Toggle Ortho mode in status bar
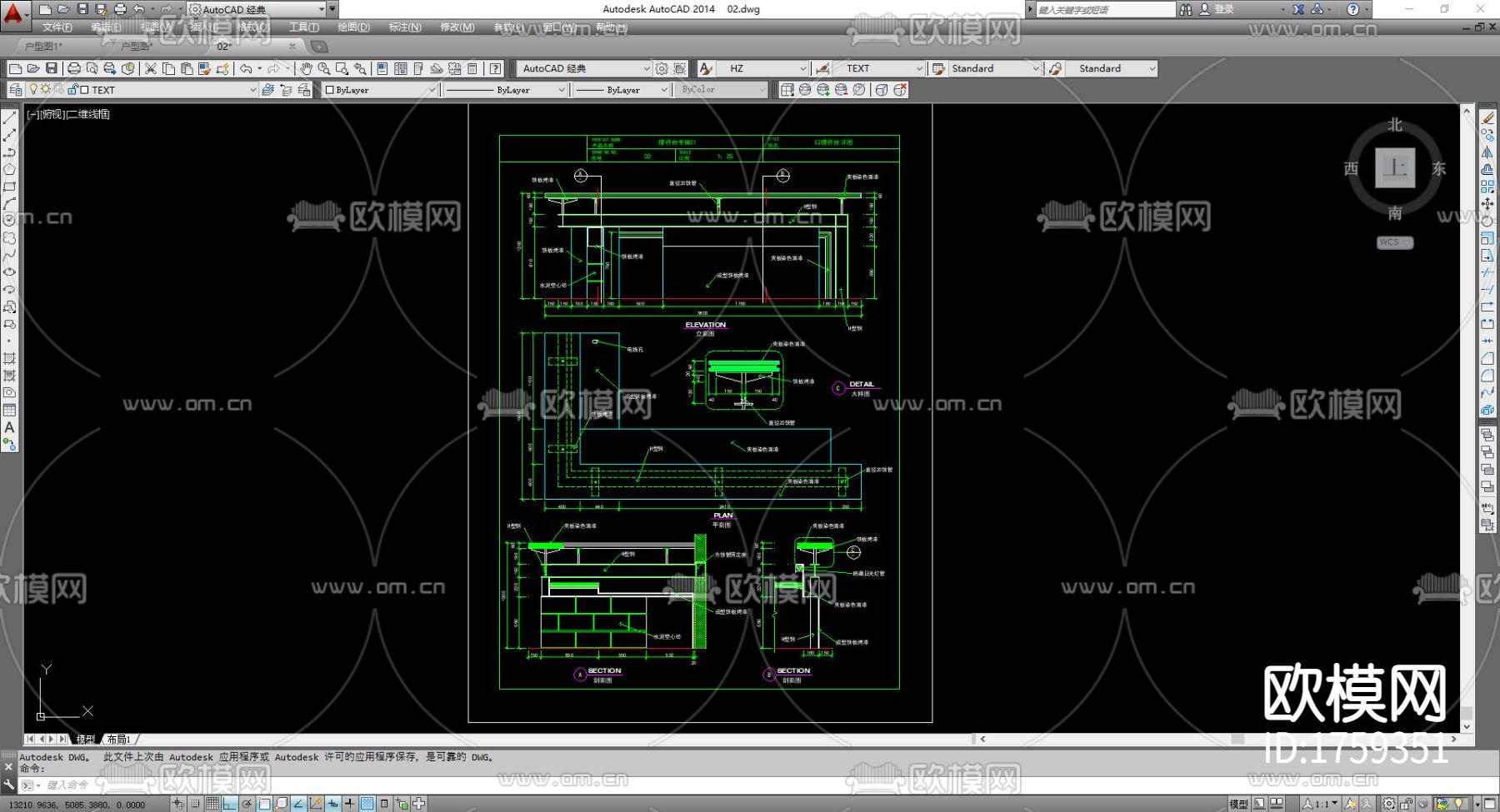Screen dimensions: 1500x812 (x=230, y=804)
